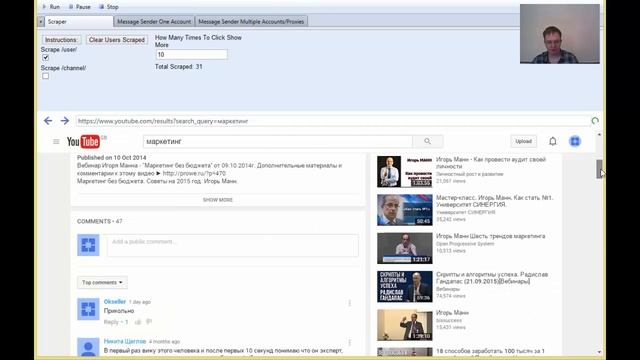The image size is (640, 360).
Task: Open Шесть трендов маркетинга video thumbnail
Action: 404,248
